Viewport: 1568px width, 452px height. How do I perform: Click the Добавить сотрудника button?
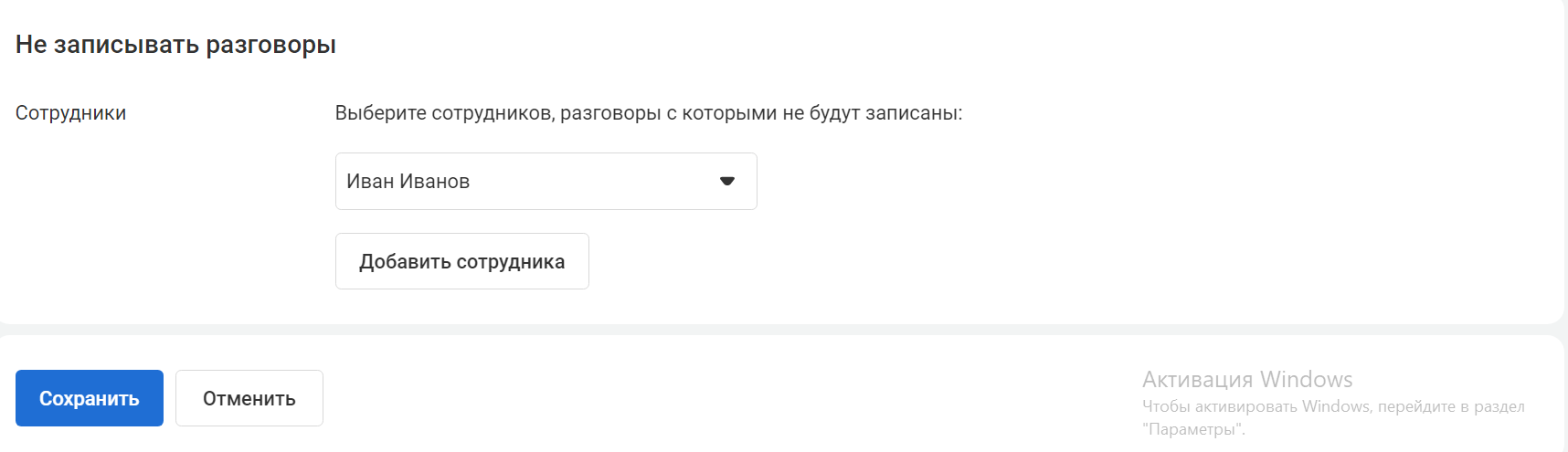[462, 261]
